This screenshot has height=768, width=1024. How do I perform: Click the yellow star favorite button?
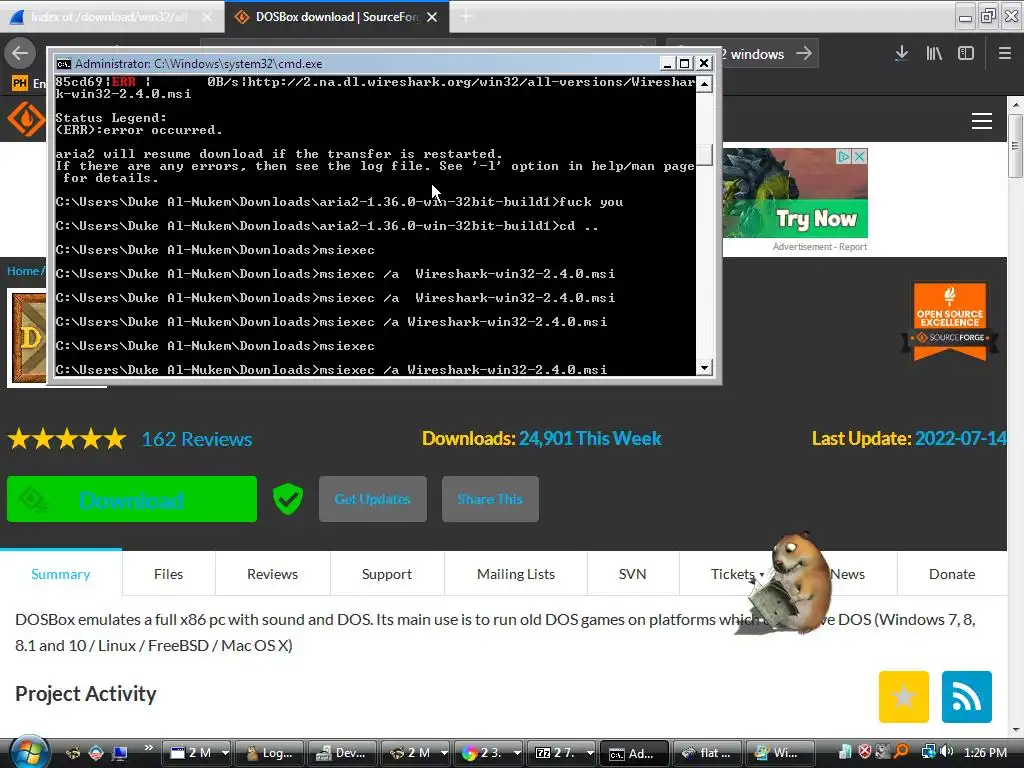coord(904,697)
